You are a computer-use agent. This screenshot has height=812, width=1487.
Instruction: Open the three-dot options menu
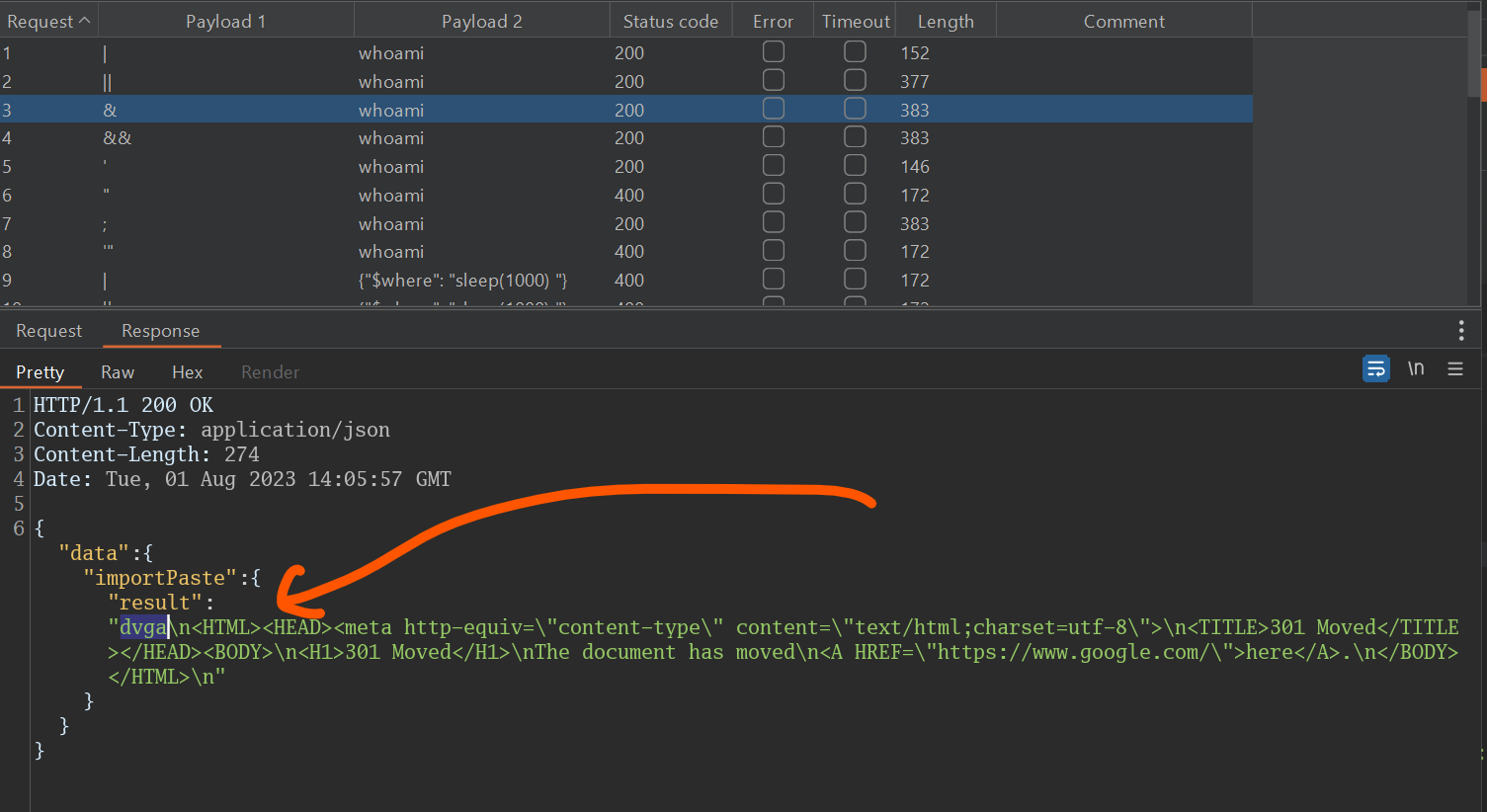pos(1461,330)
